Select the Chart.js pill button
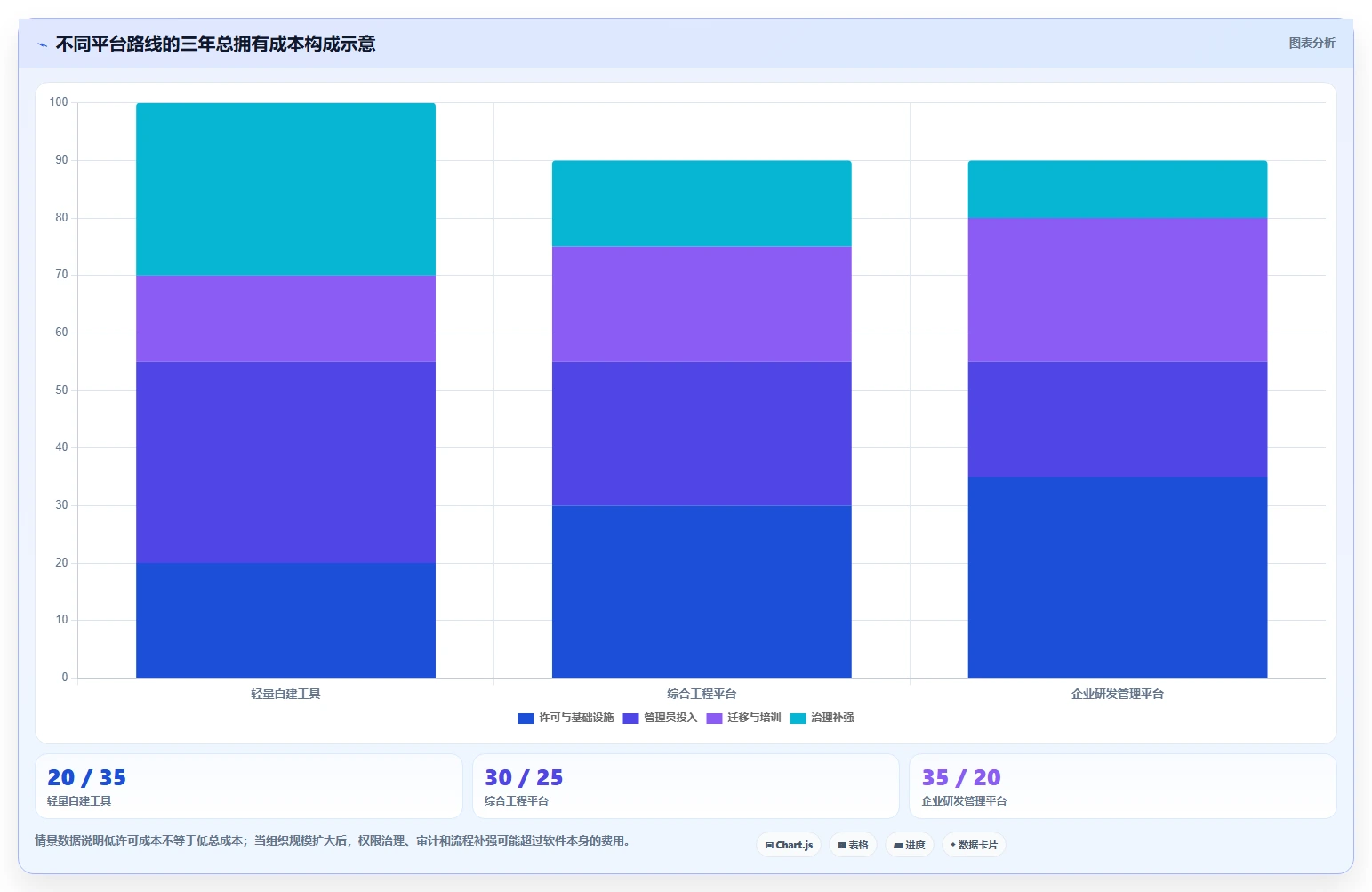This screenshot has width=1372, height=892. click(x=789, y=845)
